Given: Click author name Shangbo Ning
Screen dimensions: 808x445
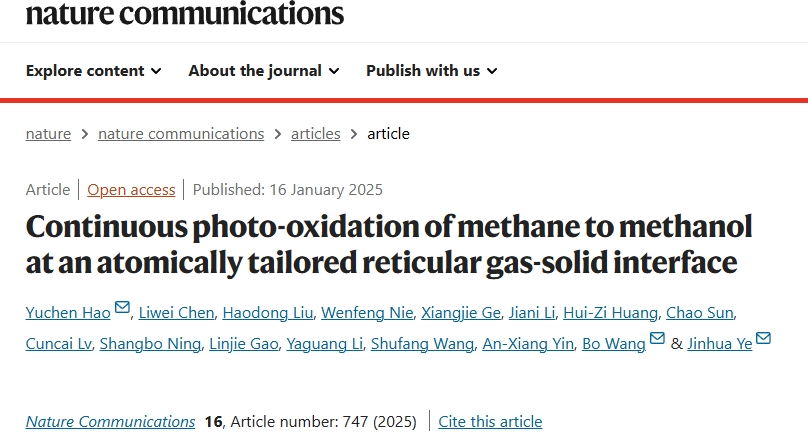Looking at the screenshot, I should (x=150, y=344).
